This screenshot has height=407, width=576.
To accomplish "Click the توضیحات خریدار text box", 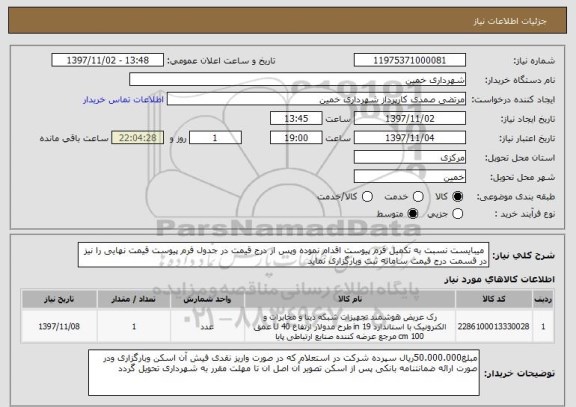I will (284, 372).
